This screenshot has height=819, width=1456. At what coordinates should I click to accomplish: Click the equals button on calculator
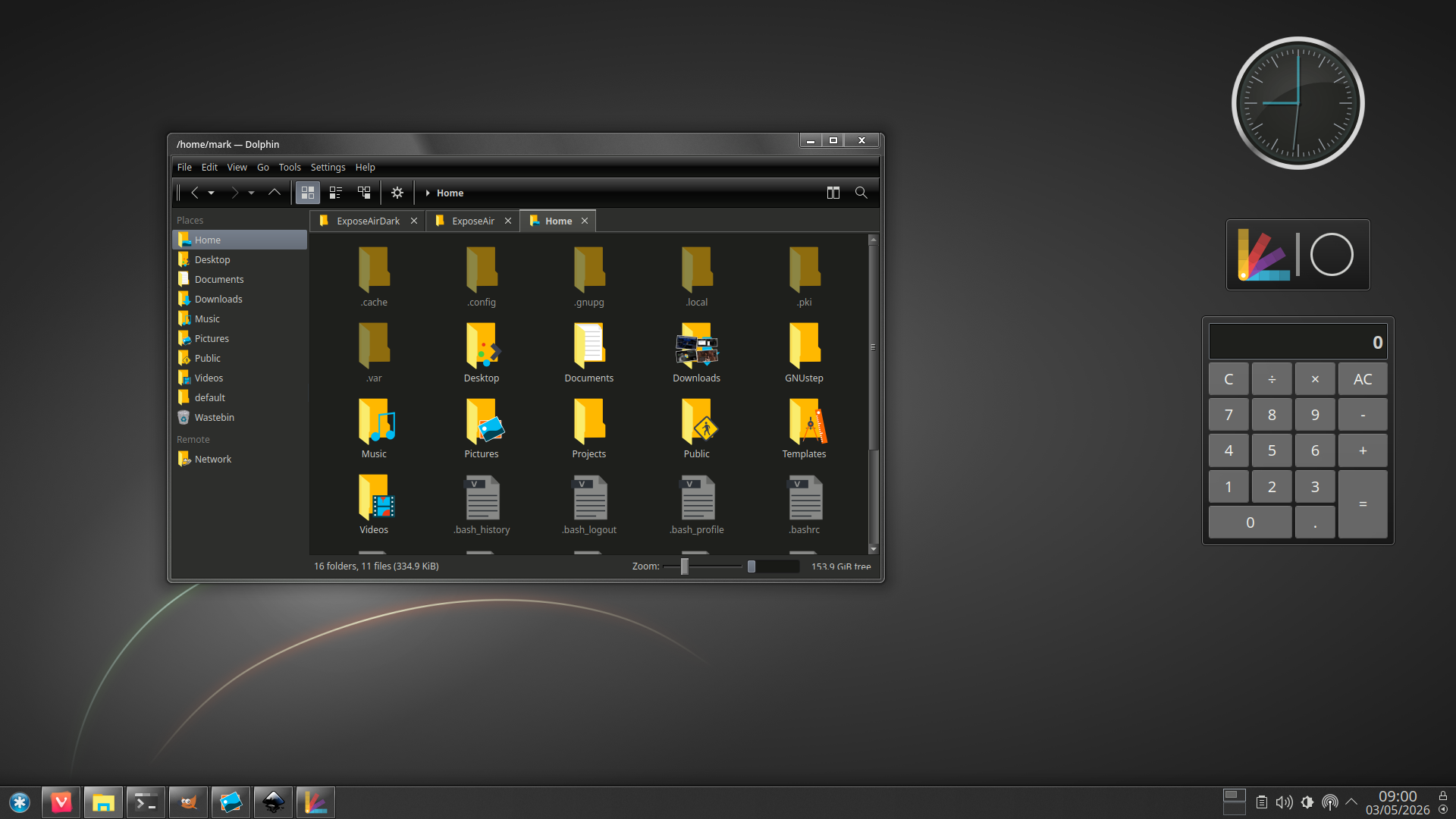1363,504
